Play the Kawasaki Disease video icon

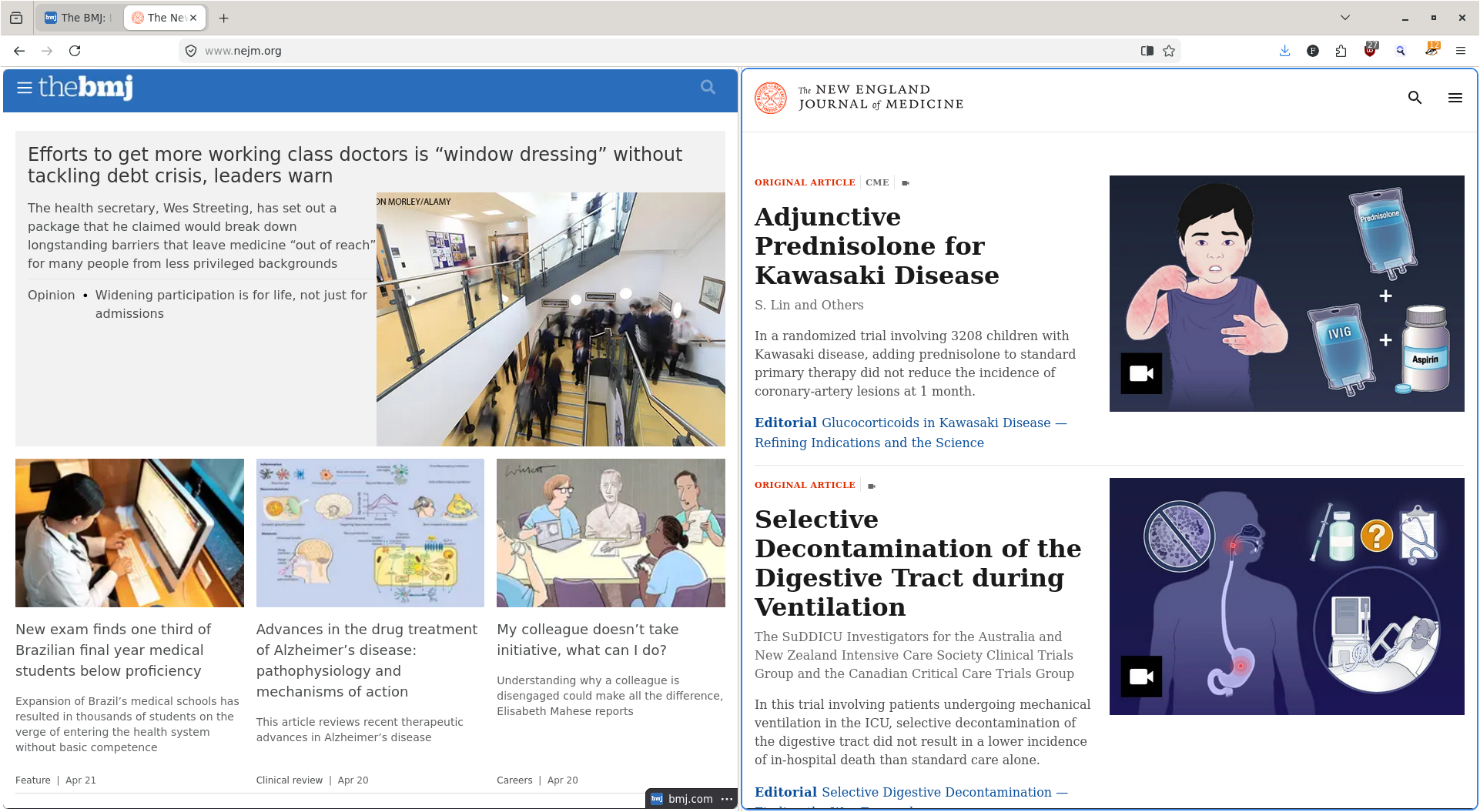(1140, 374)
